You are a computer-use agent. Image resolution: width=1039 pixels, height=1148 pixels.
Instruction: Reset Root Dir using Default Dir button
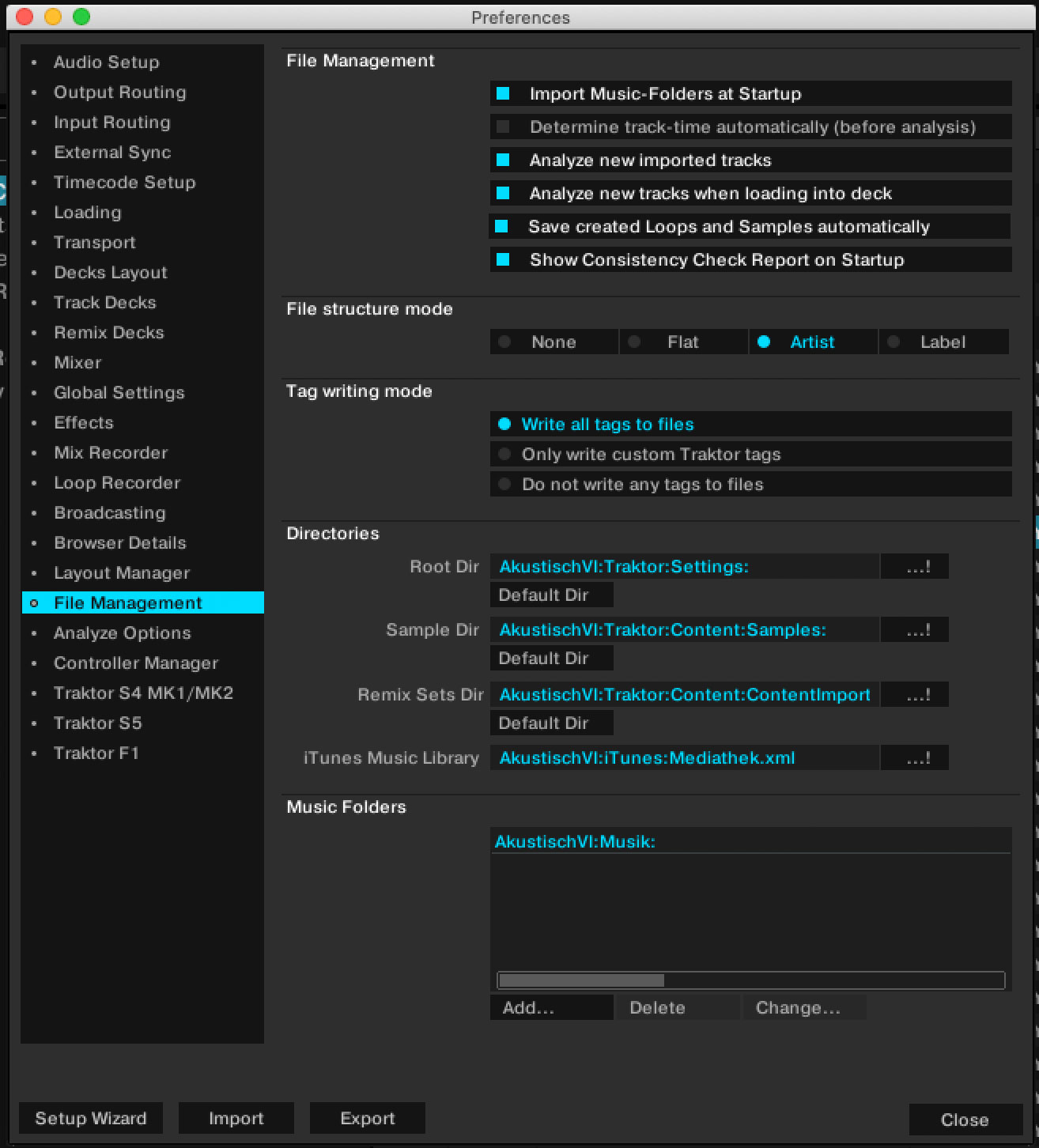pyautogui.click(x=552, y=595)
